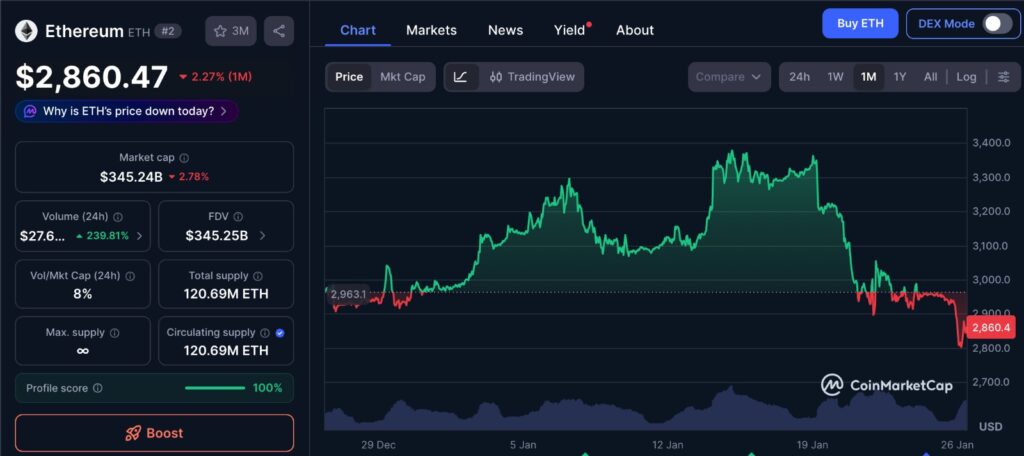Click the red 2,860.4 price label

click(x=991, y=327)
